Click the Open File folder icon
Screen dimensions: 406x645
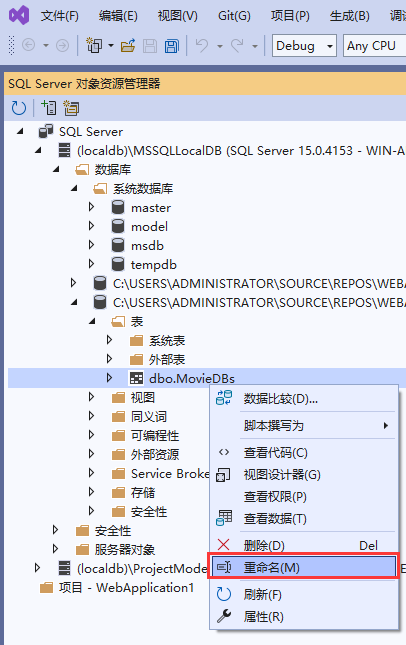click(x=128, y=46)
